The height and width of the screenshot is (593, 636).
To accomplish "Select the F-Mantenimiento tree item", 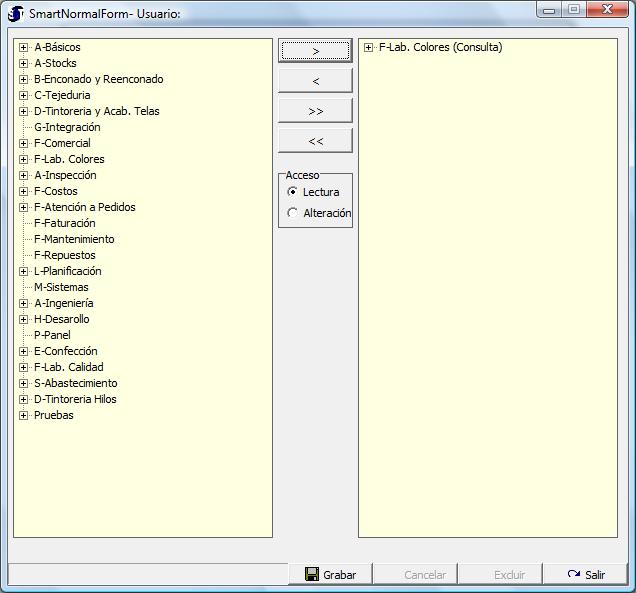I will (x=74, y=239).
